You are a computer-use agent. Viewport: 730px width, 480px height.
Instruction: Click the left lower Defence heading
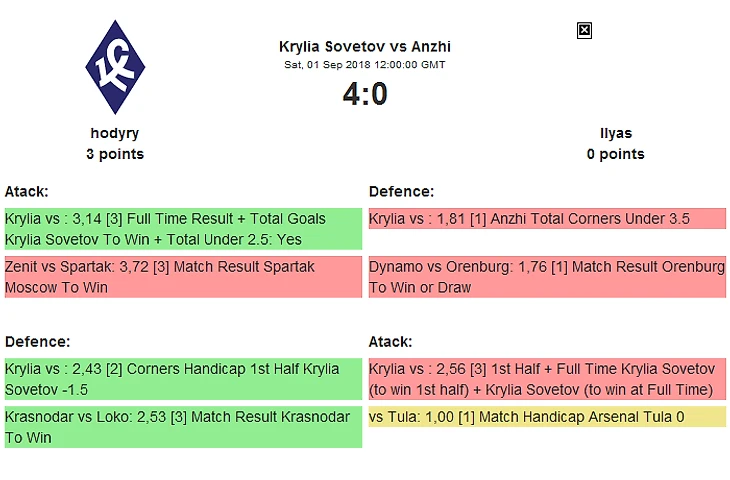pyautogui.click(x=37, y=342)
